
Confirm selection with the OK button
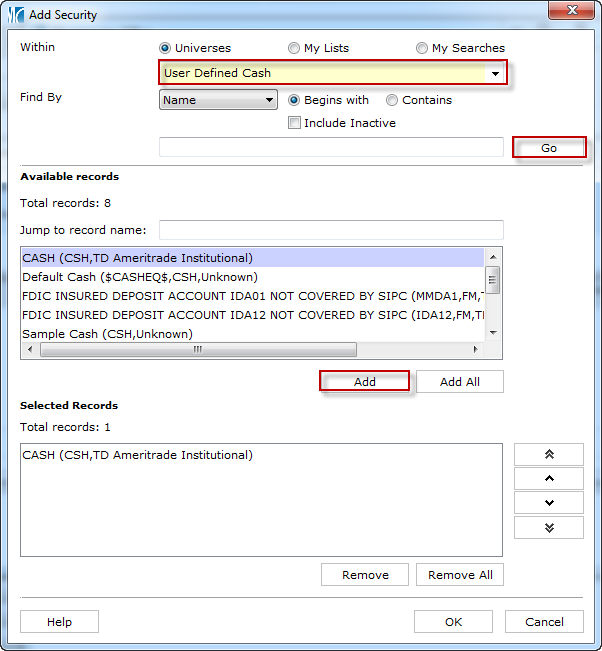click(453, 622)
